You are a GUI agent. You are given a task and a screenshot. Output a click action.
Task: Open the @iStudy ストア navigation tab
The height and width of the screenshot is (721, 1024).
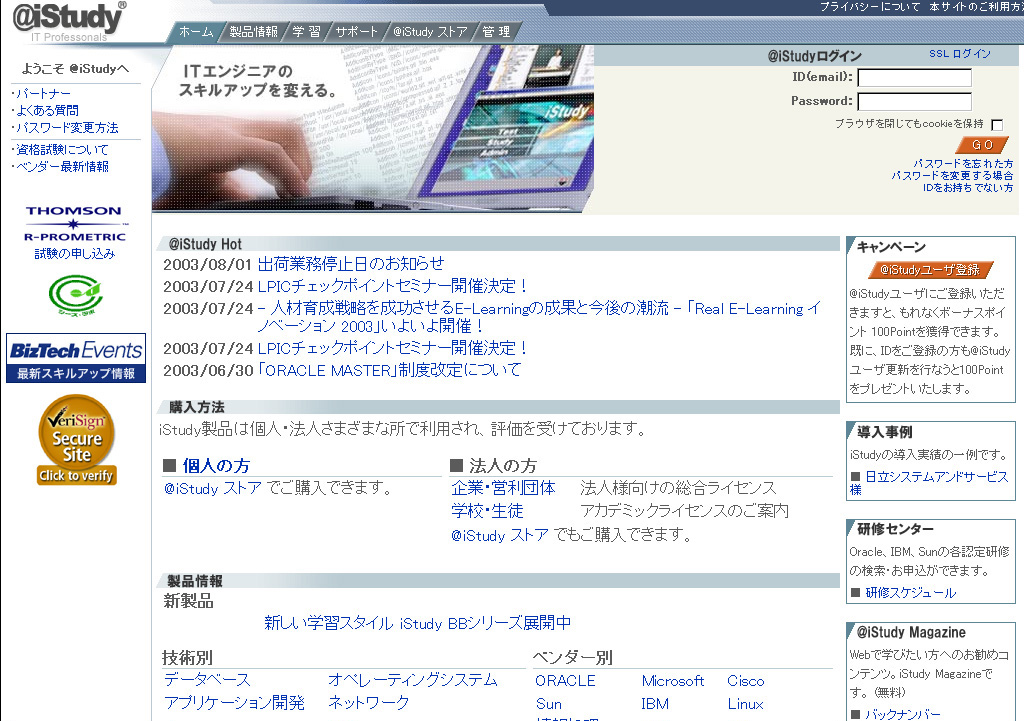point(430,31)
